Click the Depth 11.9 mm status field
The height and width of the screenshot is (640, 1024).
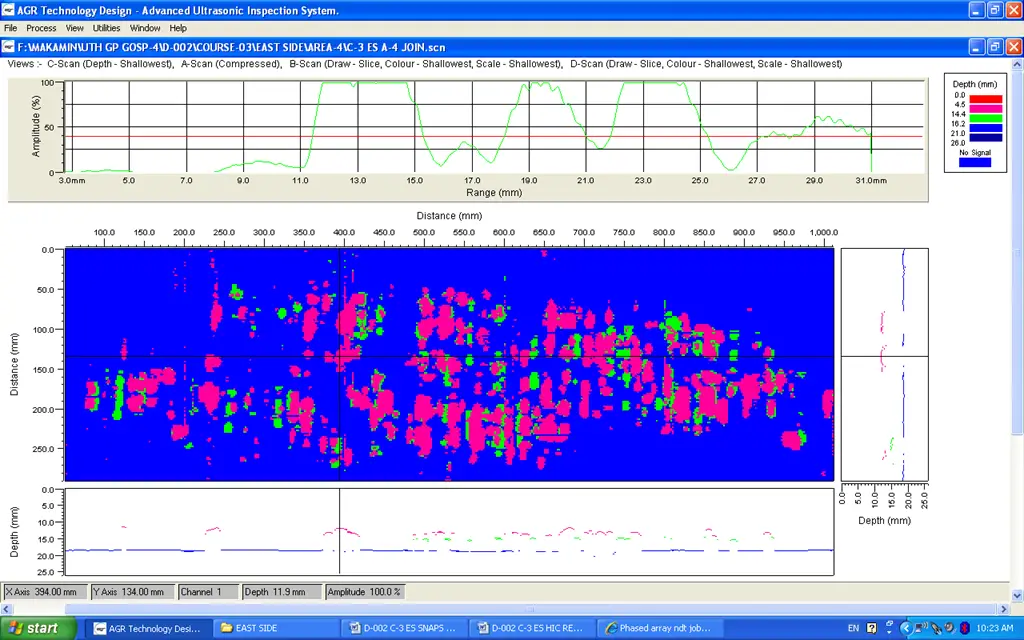click(282, 592)
